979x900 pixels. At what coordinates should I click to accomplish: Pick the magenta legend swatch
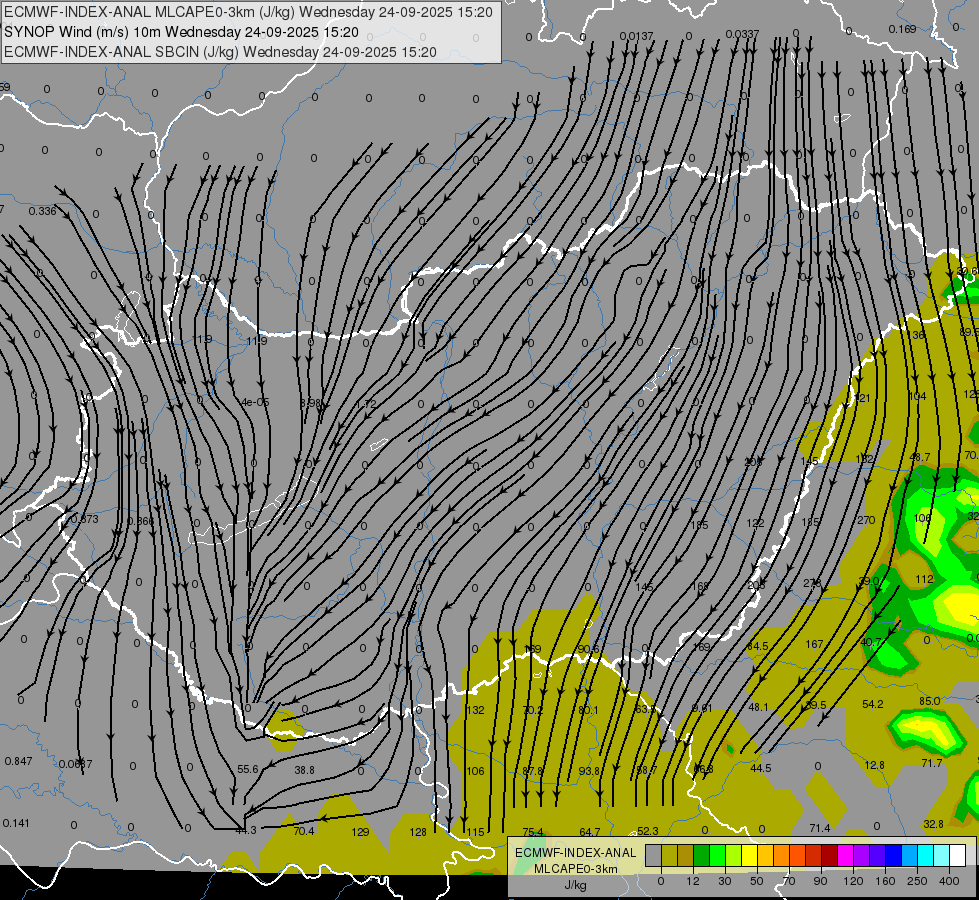[846, 855]
